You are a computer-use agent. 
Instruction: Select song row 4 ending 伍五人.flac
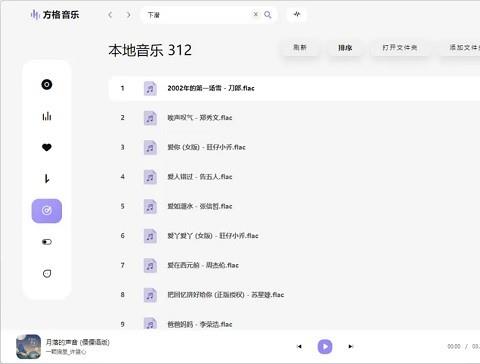pos(294,177)
